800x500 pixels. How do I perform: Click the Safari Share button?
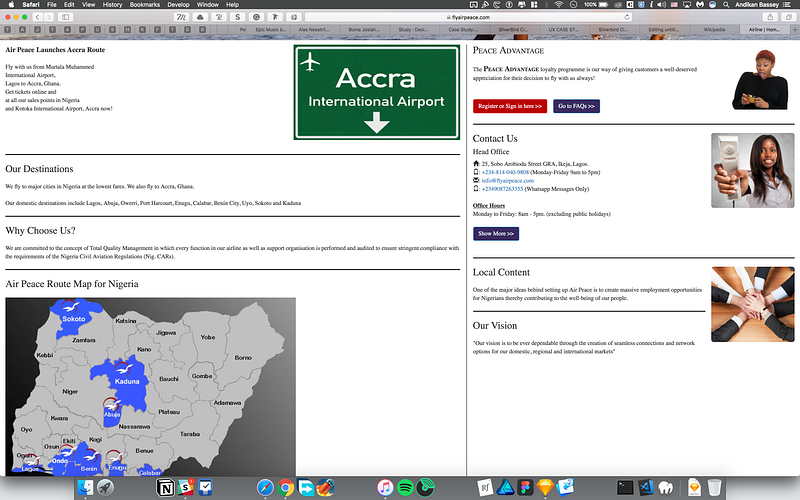[x=770, y=17]
